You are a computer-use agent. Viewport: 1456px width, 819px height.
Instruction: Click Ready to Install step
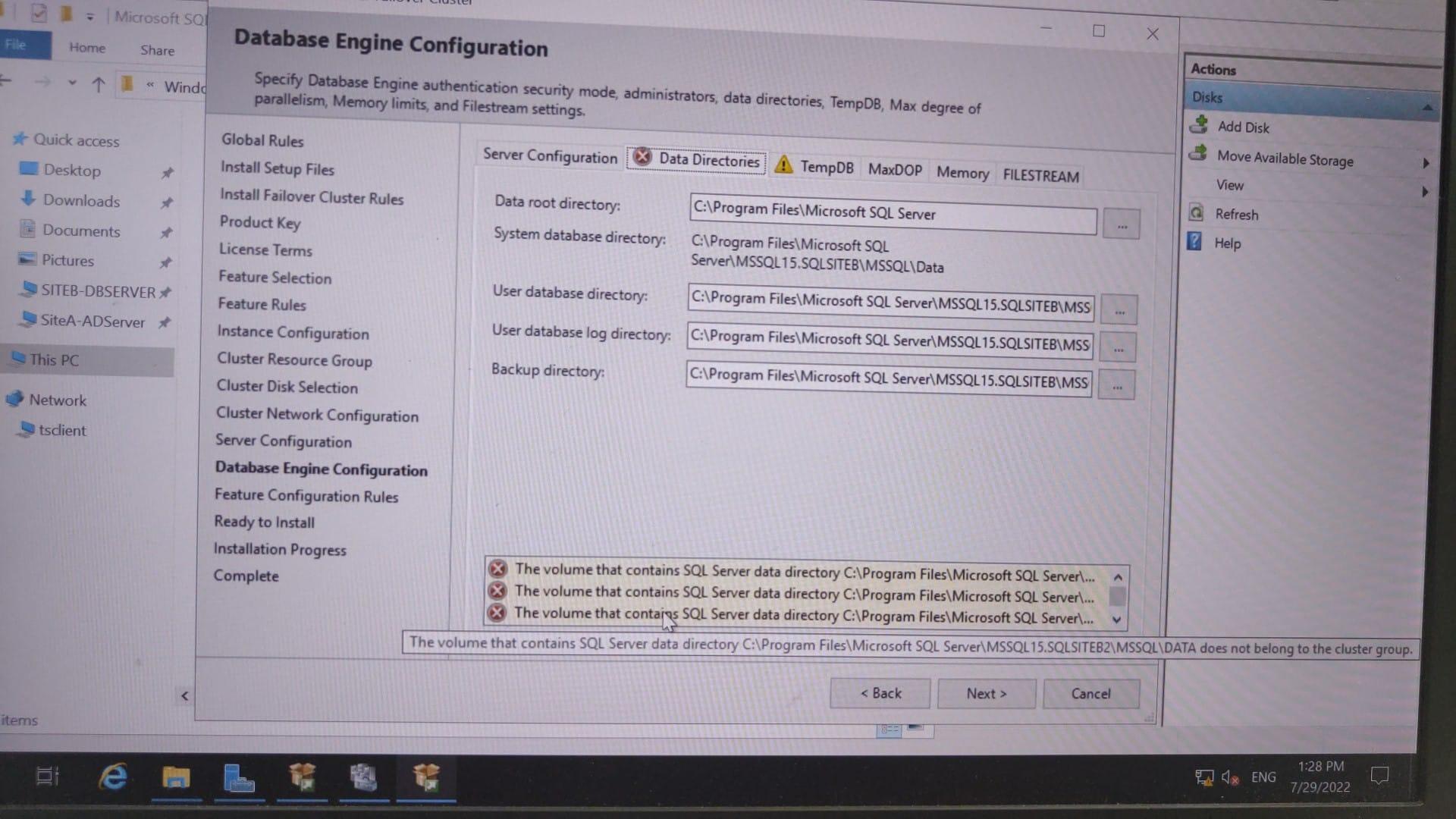pyautogui.click(x=264, y=522)
